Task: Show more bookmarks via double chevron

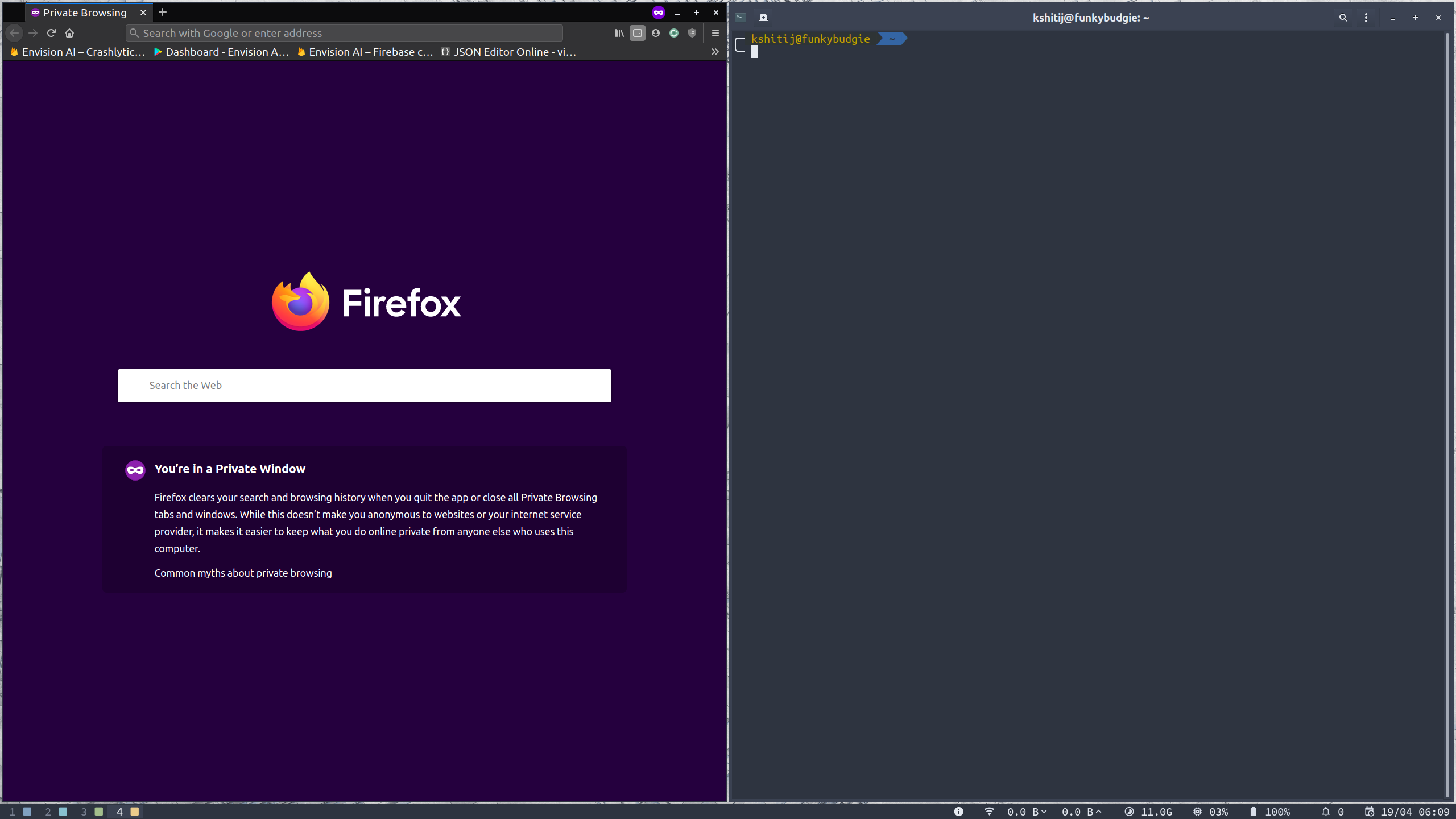Action: 715,52
